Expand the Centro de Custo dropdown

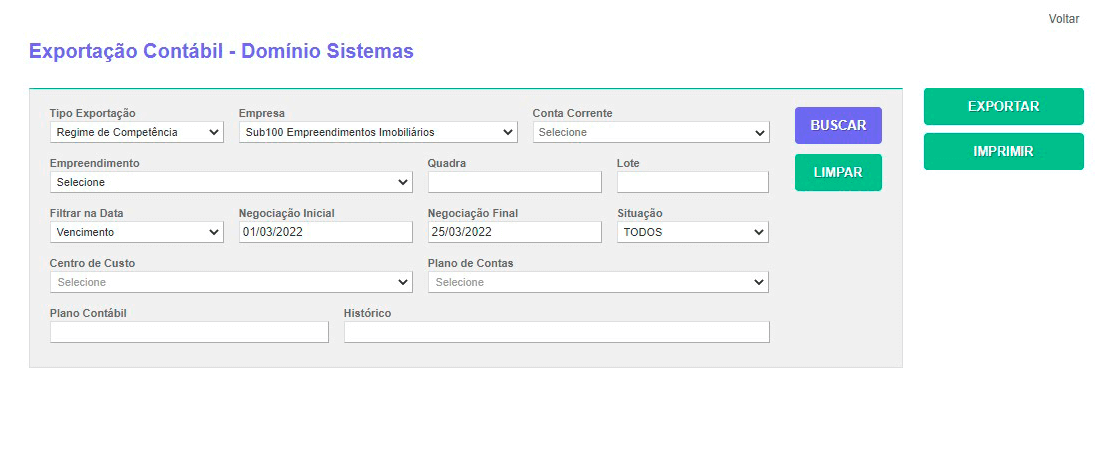coord(231,282)
